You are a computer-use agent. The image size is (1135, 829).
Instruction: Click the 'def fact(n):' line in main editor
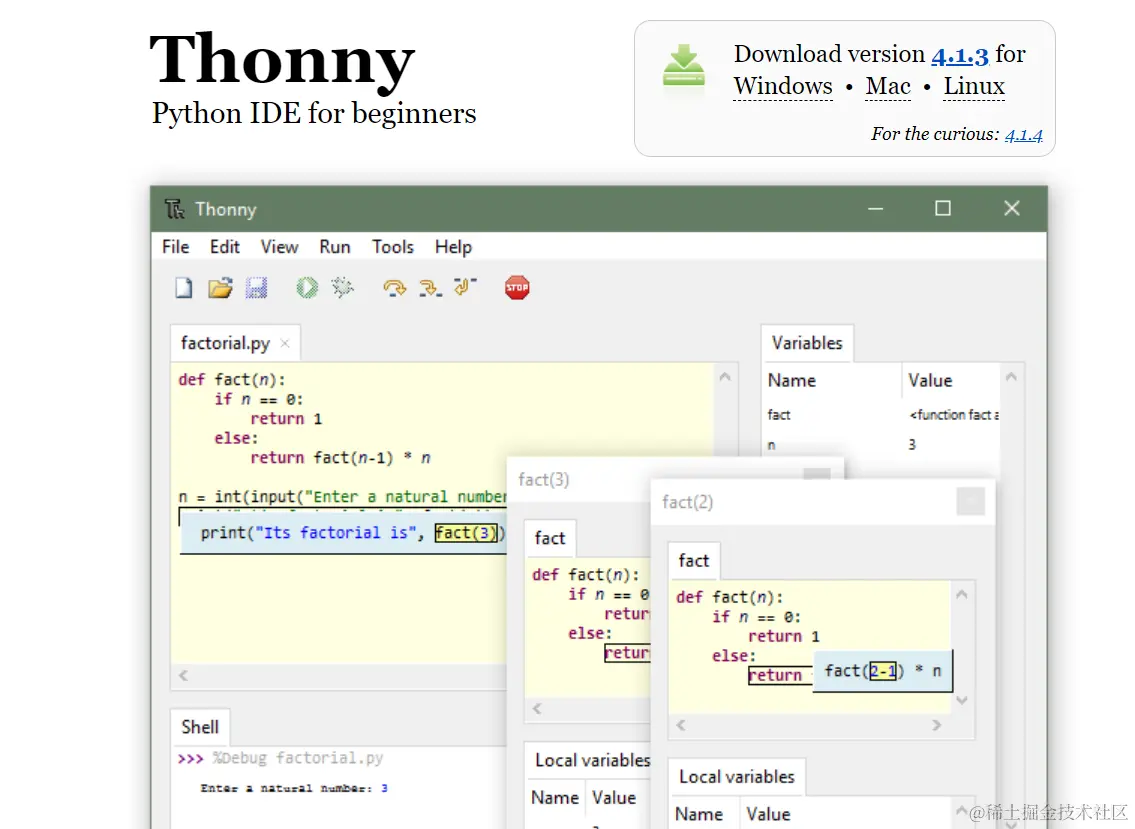[232, 379]
